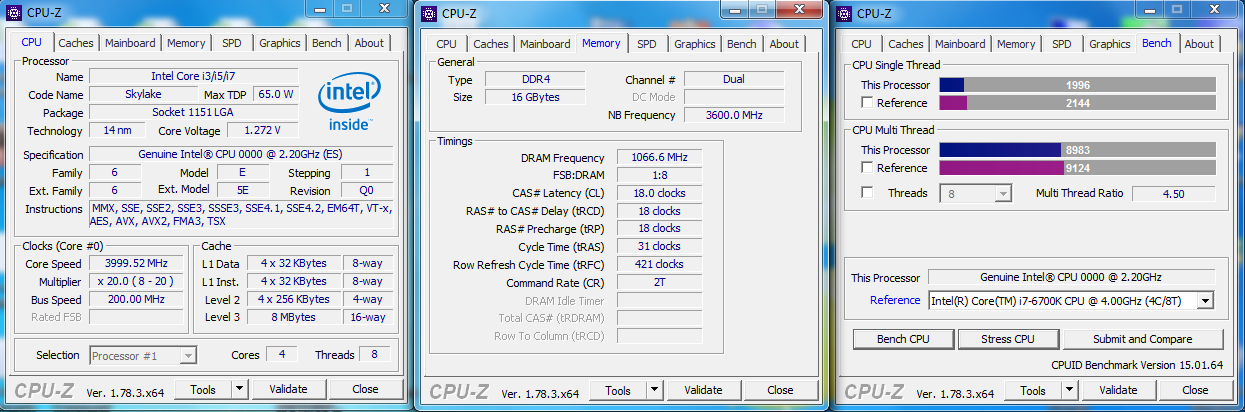The image size is (1245, 412).
Task: Click the Level 3 cache value 8 MBytes
Action: tap(293, 317)
